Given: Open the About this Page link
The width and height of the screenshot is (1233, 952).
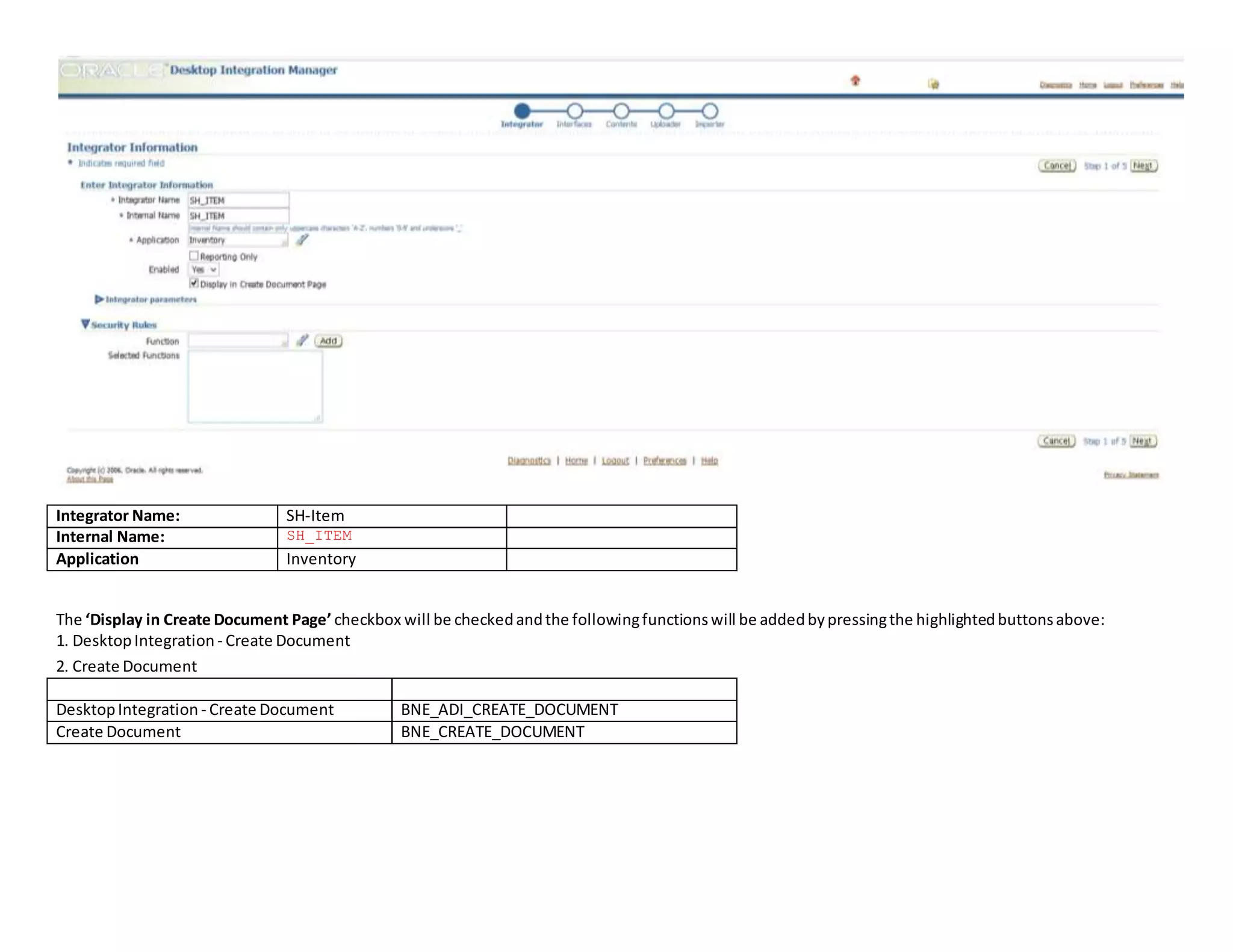Looking at the screenshot, I should coord(90,479).
